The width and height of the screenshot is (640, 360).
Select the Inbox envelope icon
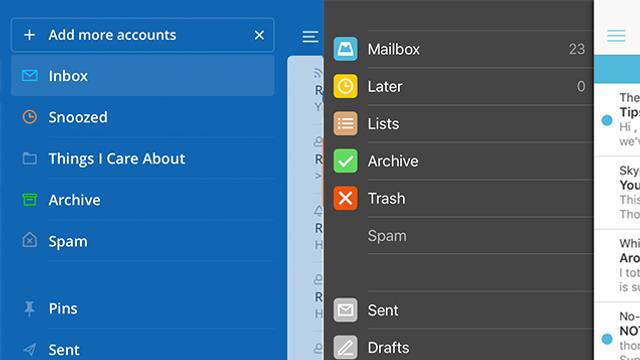click(30, 76)
